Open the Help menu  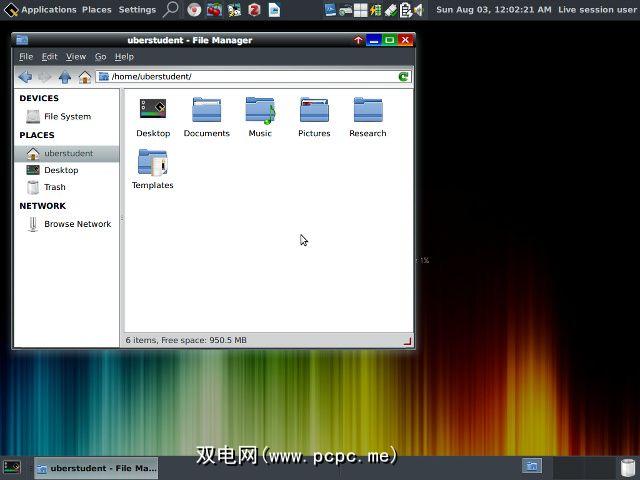tap(124, 57)
